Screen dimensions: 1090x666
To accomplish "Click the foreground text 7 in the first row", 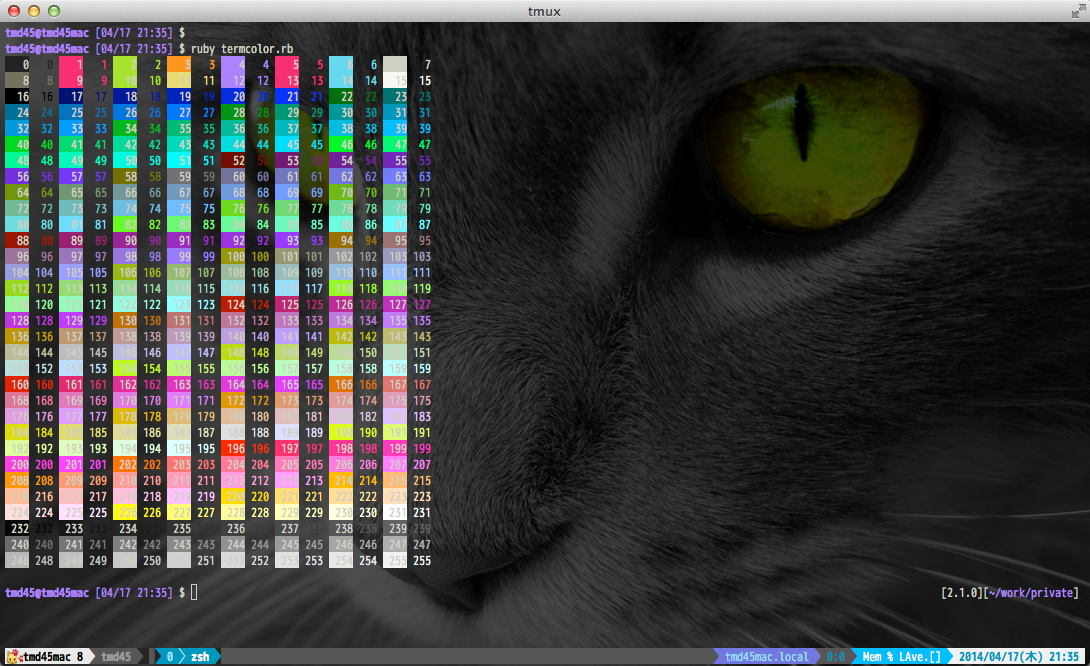I will 428,65.
